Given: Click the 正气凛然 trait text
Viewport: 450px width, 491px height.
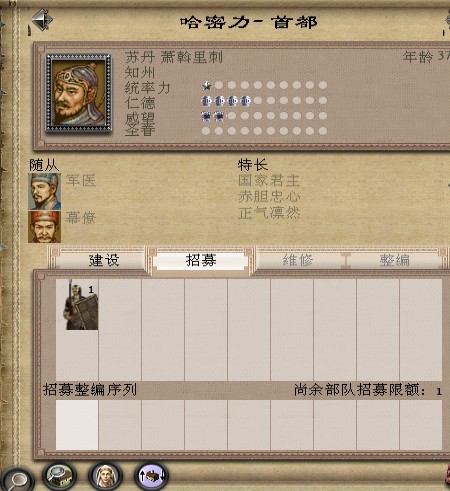Looking at the screenshot, I should 269,213.
